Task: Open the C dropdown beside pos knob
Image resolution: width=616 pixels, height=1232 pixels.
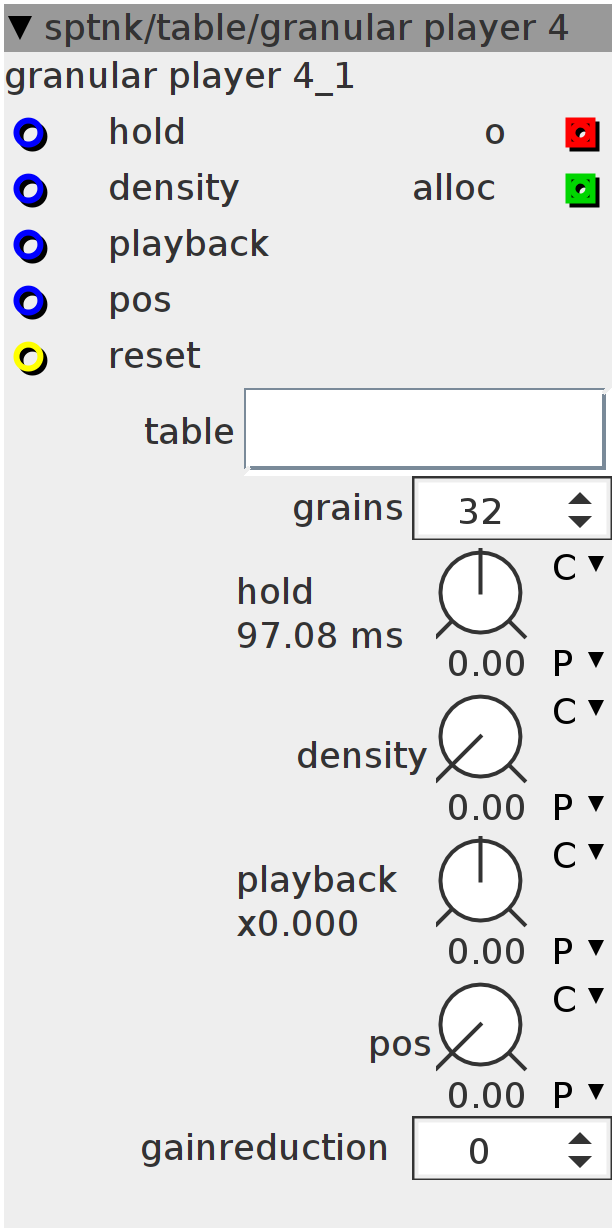Action: pos(578,1000)
